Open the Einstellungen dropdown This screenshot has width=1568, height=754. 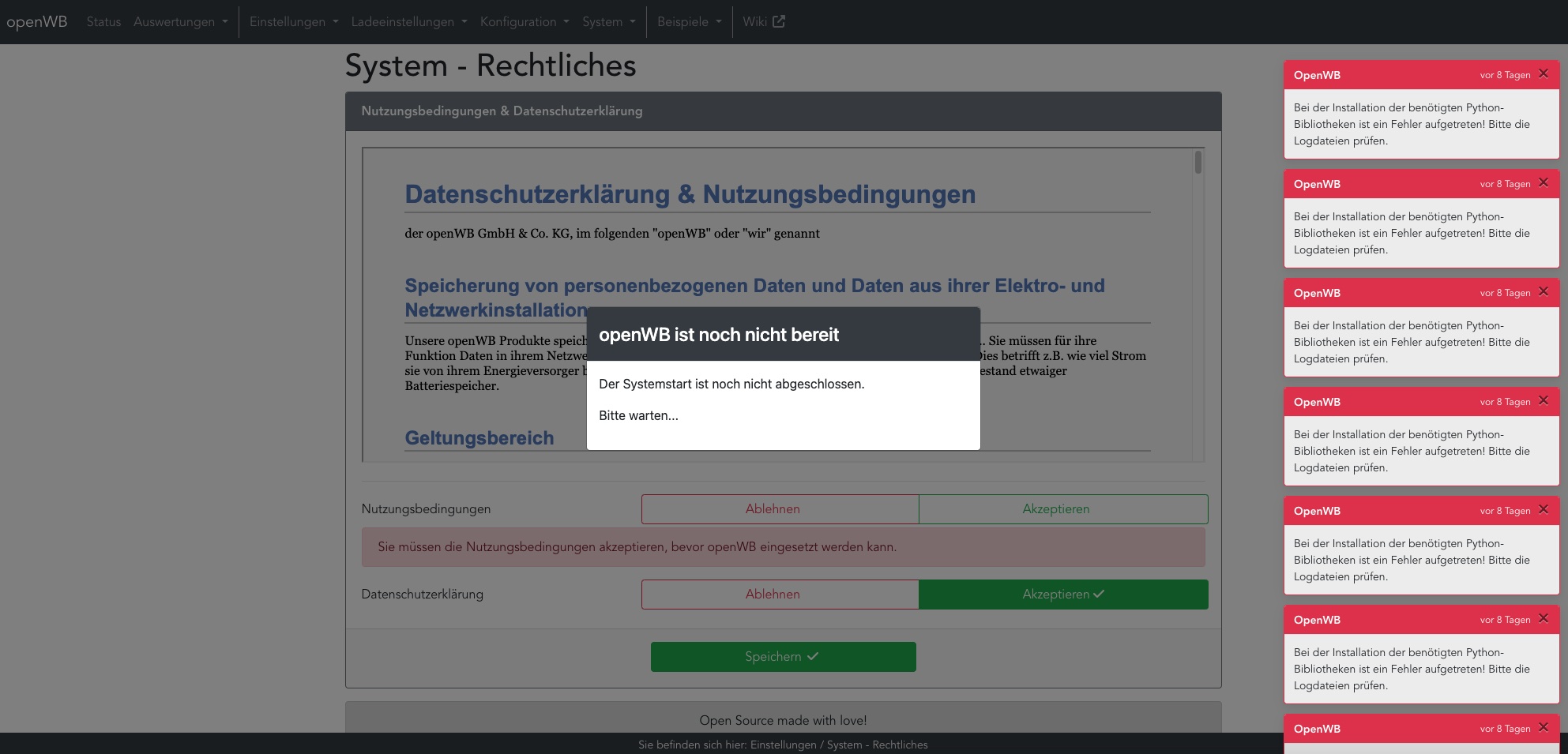click(x=294, y=21)
